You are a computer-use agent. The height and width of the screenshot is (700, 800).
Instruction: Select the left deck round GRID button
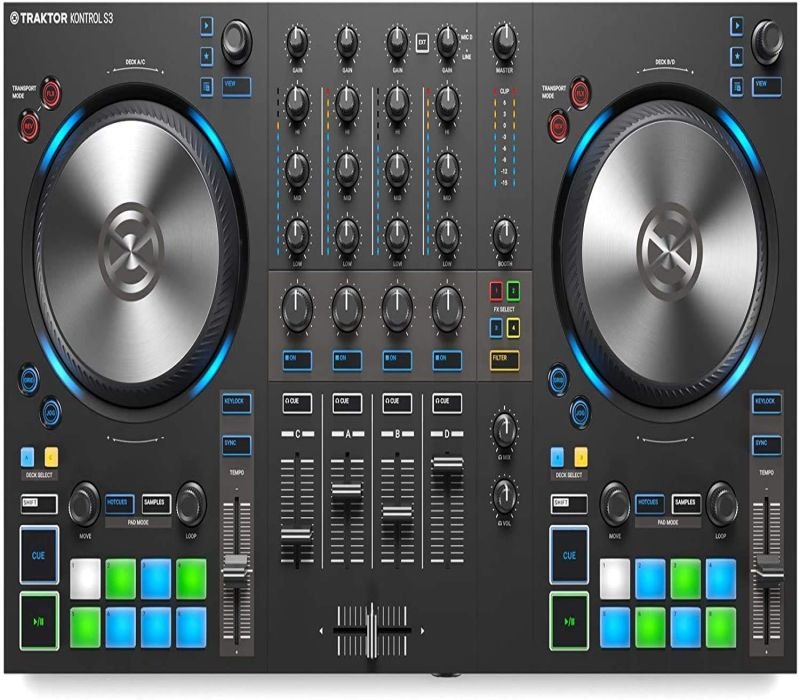pos(29,380)
